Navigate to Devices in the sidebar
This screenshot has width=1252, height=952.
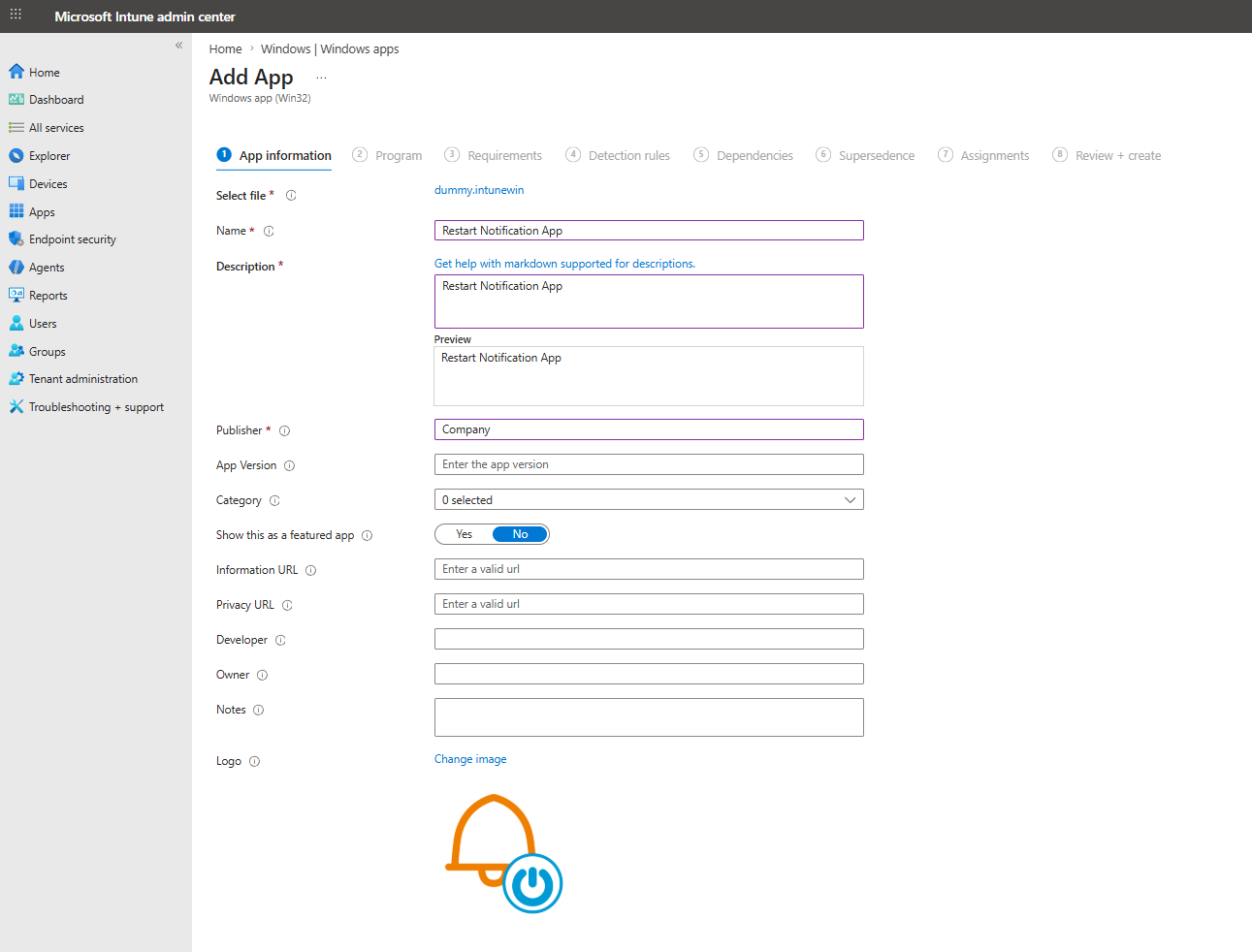pos(48,182)
